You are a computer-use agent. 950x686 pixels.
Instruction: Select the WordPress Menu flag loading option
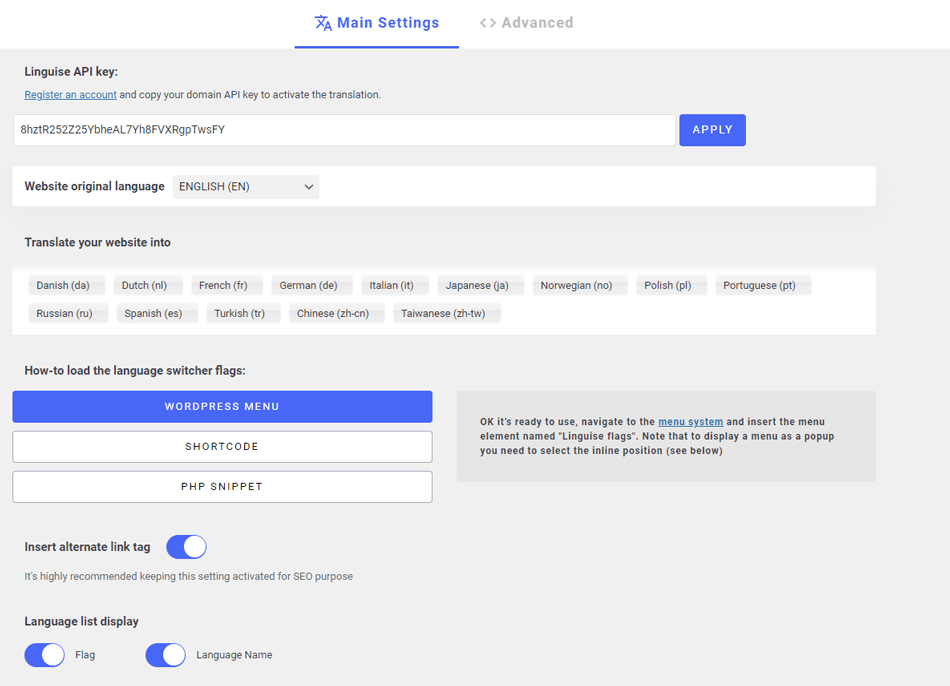coord(222,406)
